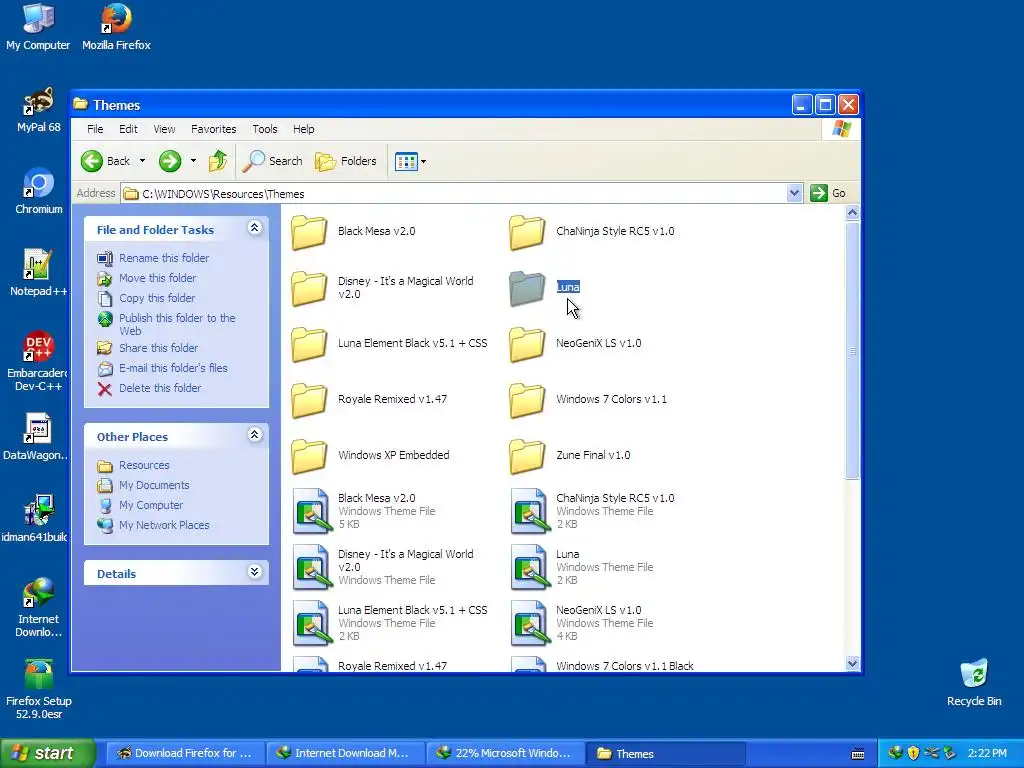Click Share this folder

158,348
